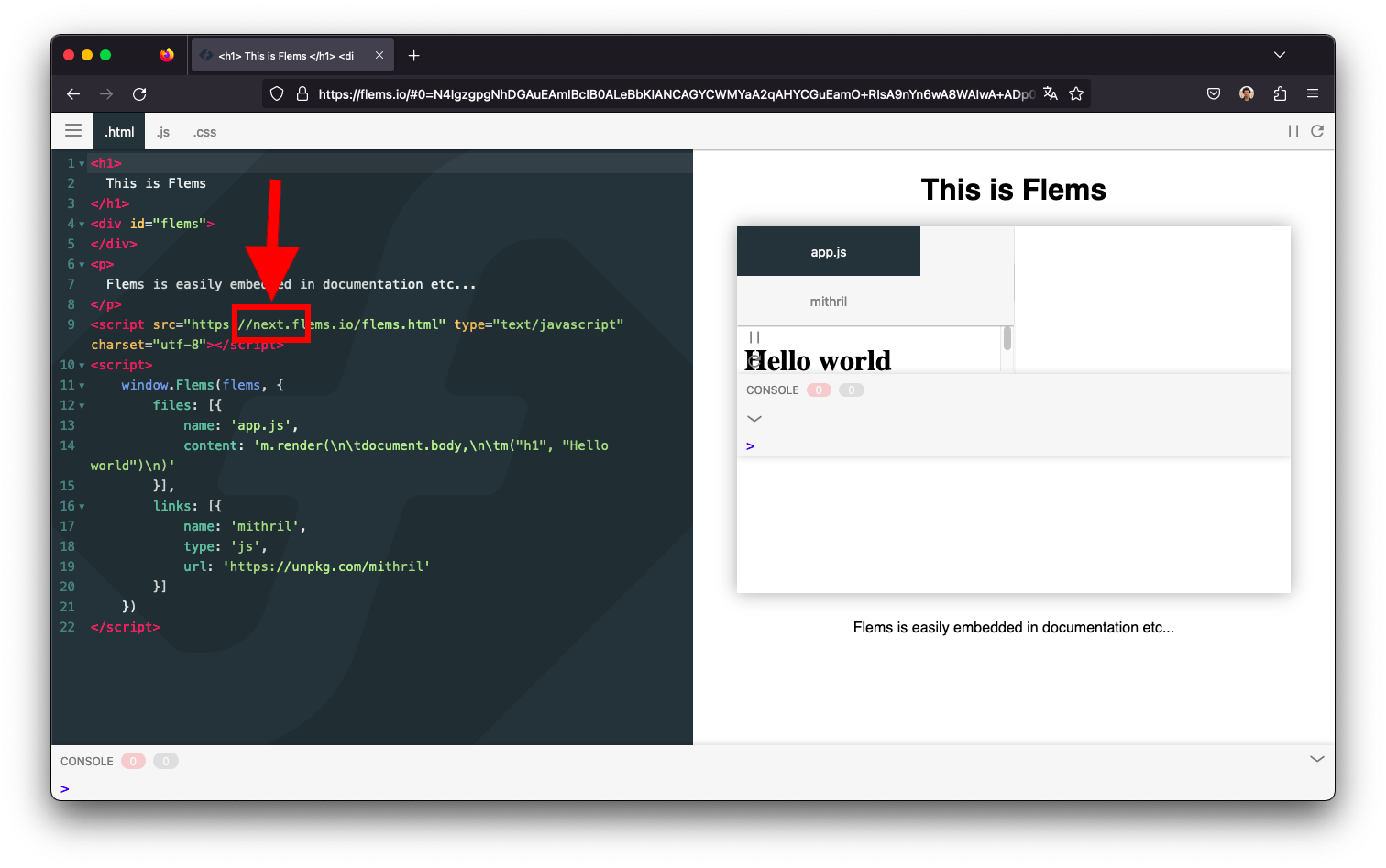Select the app.js tab in embedded preview
The height and width of the screenshot is (868, 1386).
[x=828, y=250]
